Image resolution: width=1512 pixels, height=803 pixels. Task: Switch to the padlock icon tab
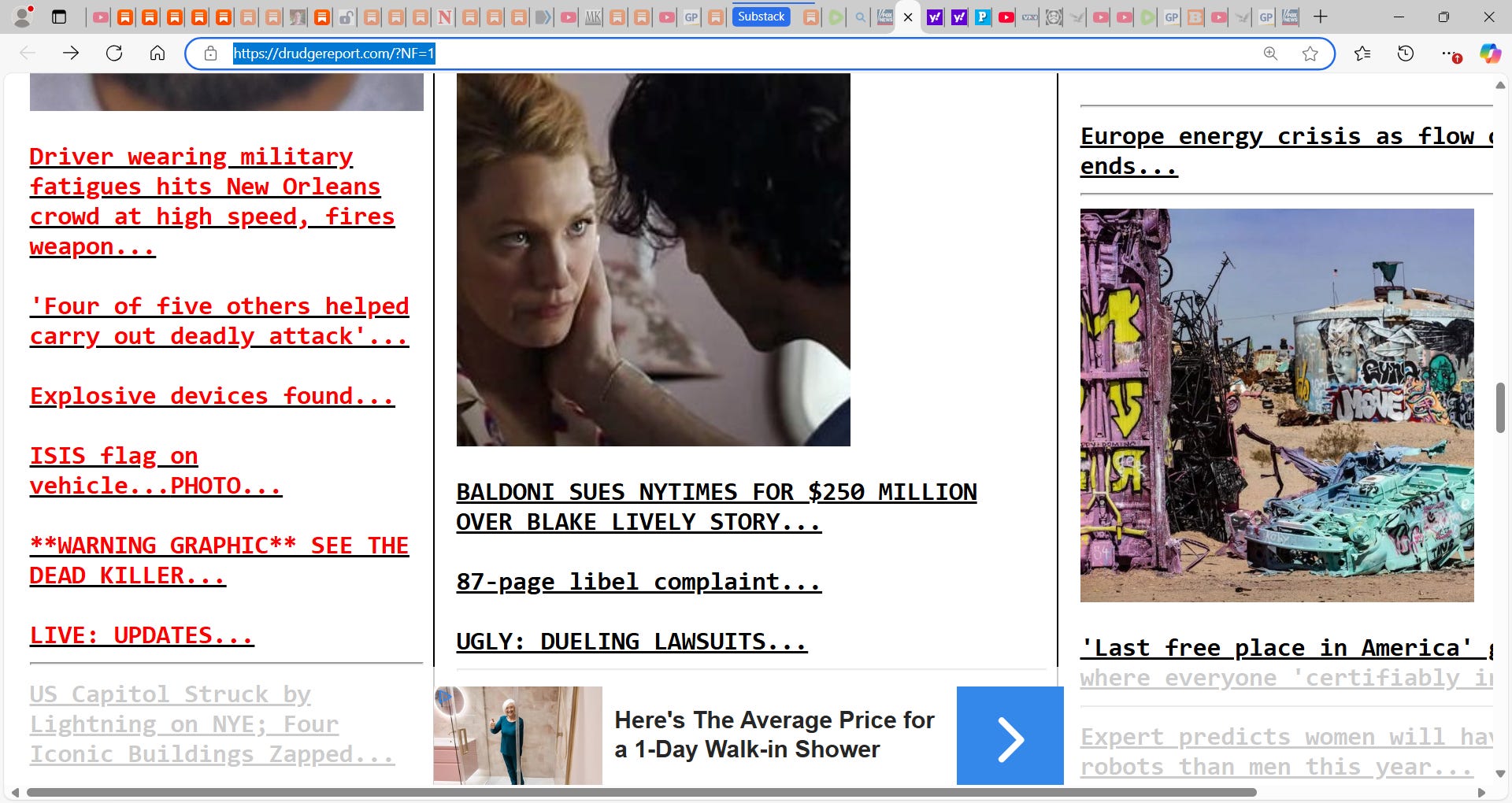tap(346, 17)
